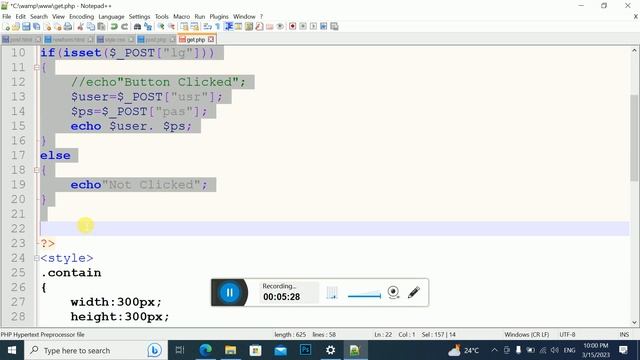Paste from clipboard via toolbar icon
Image resolution: width=640 pixels, height=360 pixels.
coord(101,27)
